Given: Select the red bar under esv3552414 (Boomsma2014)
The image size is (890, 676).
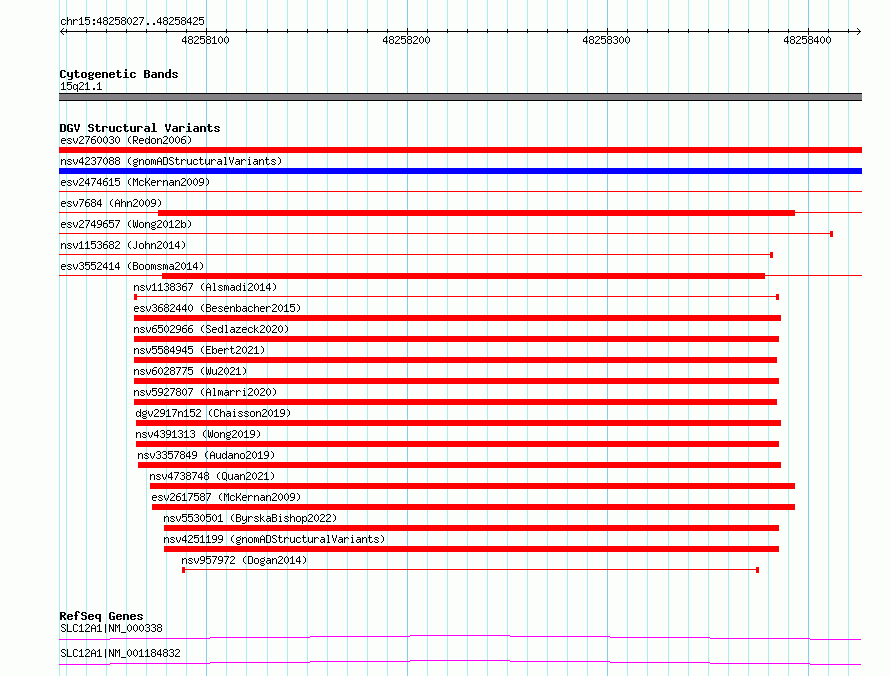Looking at the screenshot, I should pos(463,276).
